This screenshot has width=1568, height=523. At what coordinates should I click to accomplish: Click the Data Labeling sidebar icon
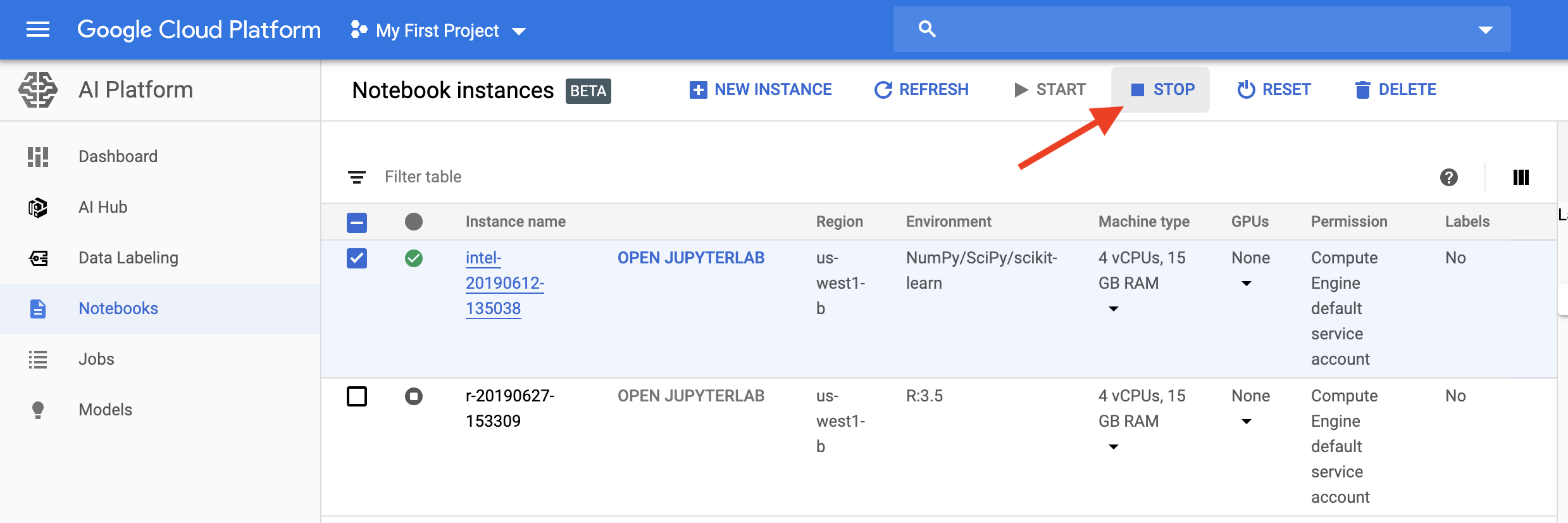(x=38, y=258)
